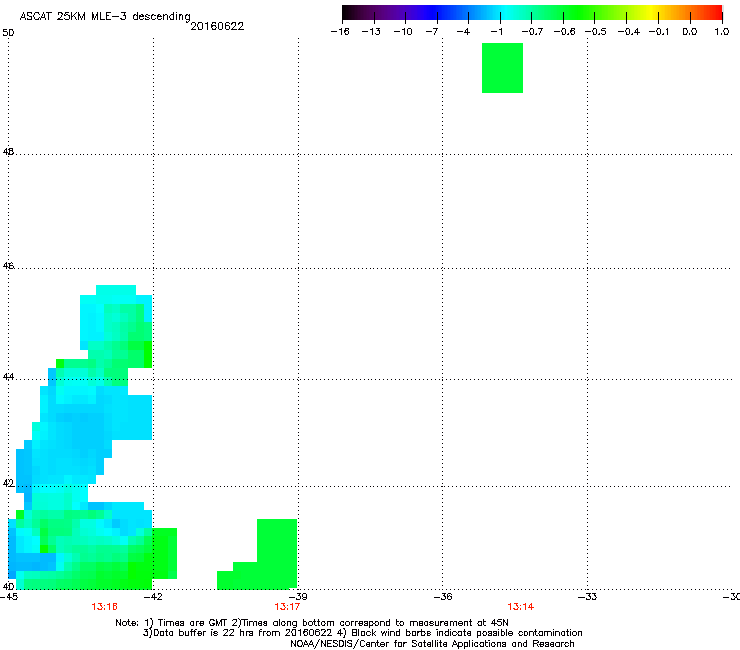The height and width of the screenshot is (650, 740).
Task: Click the '-16' color scale label
Action: coord(340,32)
